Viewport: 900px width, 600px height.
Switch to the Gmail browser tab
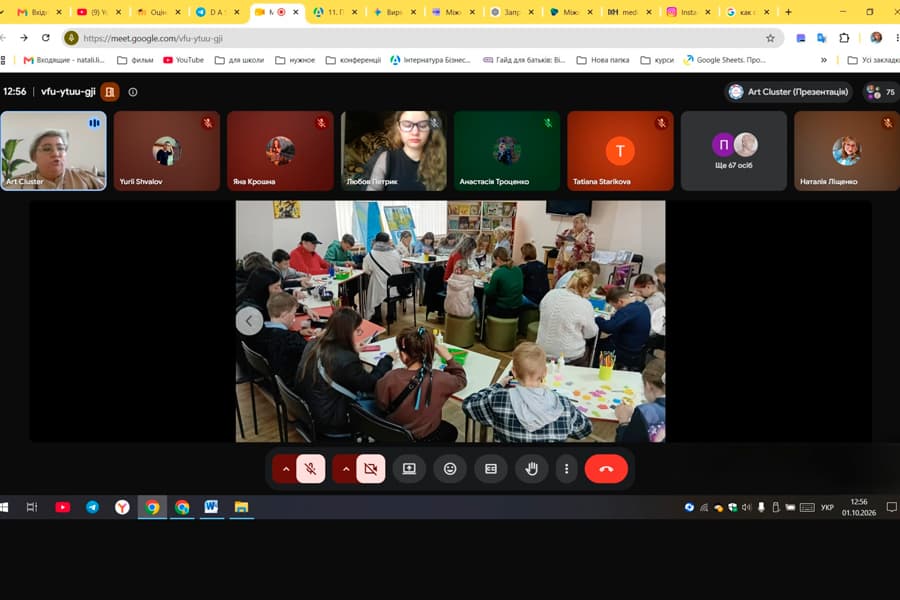40,12
